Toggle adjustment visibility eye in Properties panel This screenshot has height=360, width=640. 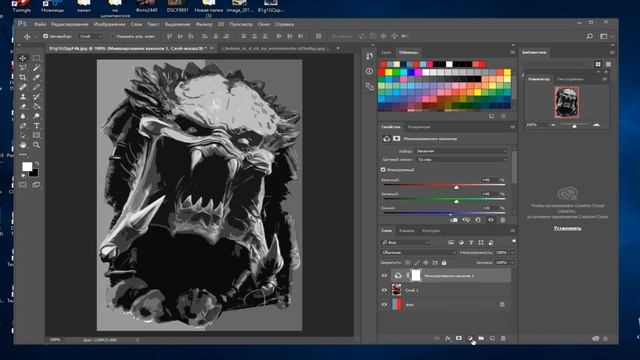(491, 220)
